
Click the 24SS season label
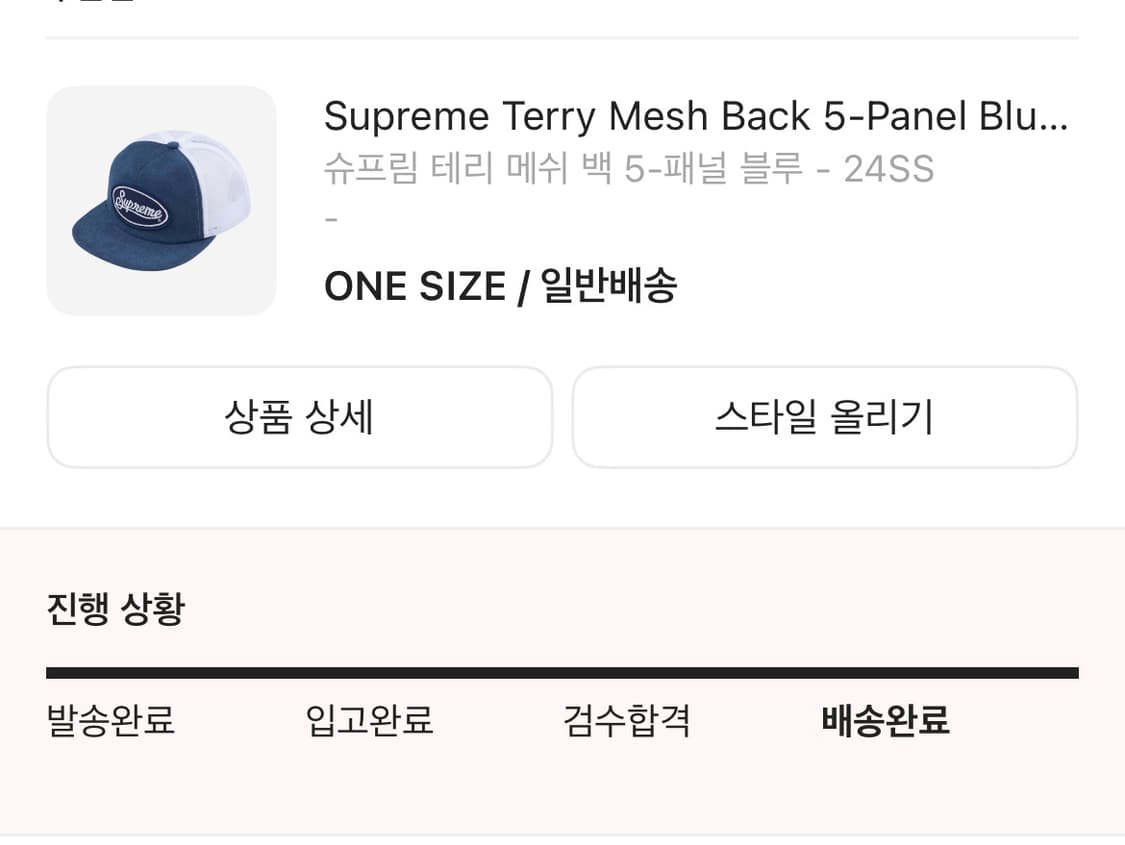[888, 169]
